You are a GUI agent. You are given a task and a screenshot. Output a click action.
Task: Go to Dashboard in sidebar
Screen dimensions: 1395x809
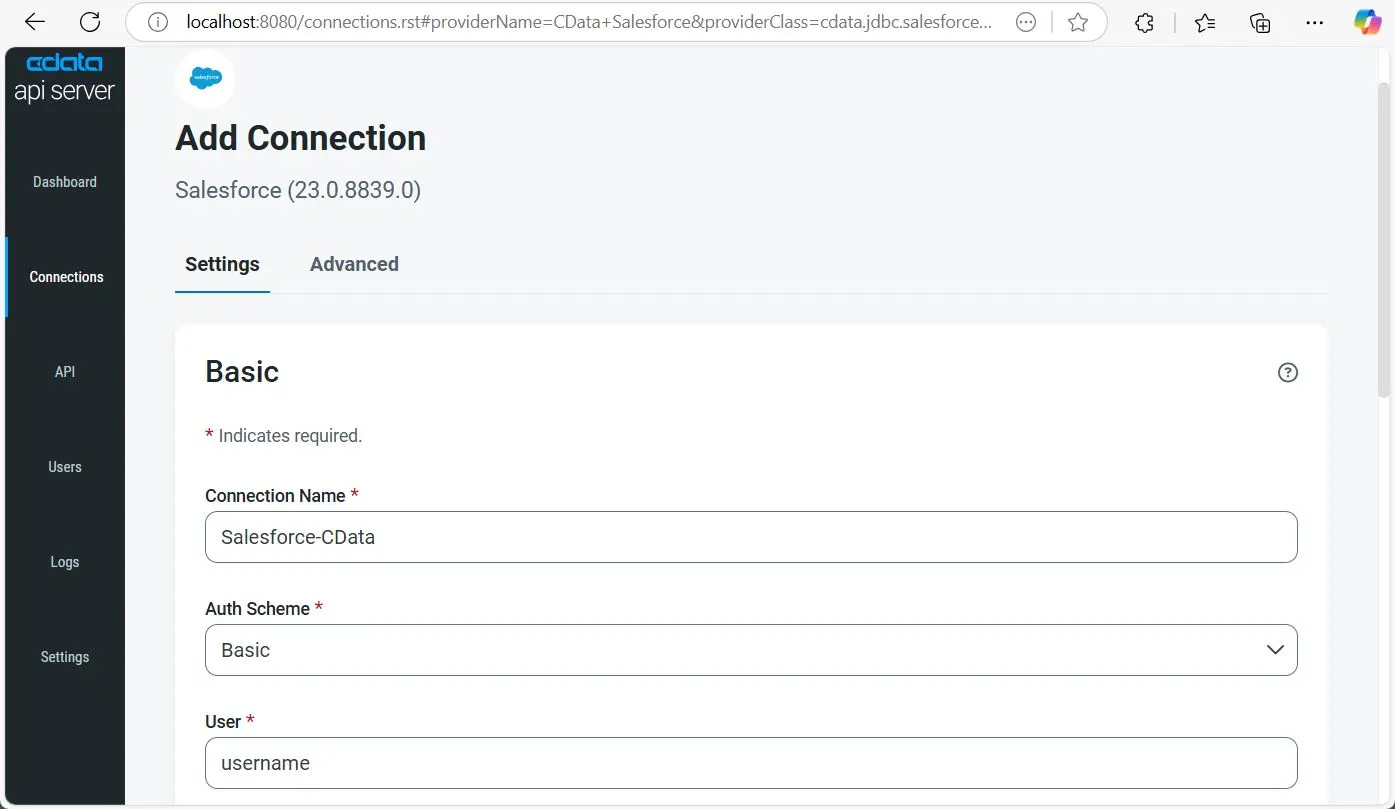tap(65, 182)
